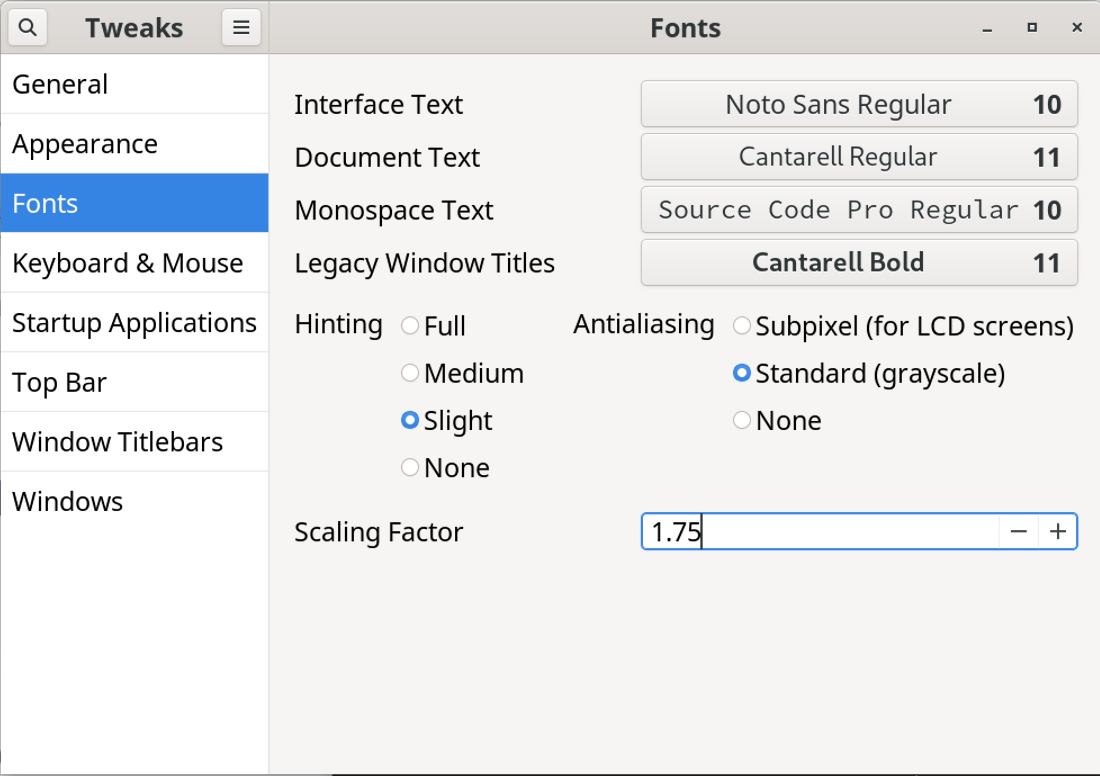Image resolution: width=1100 pixels, height=776 pixels.
Task: Pick Legacy Window Titles font
Action: click(x=858, y=263)
